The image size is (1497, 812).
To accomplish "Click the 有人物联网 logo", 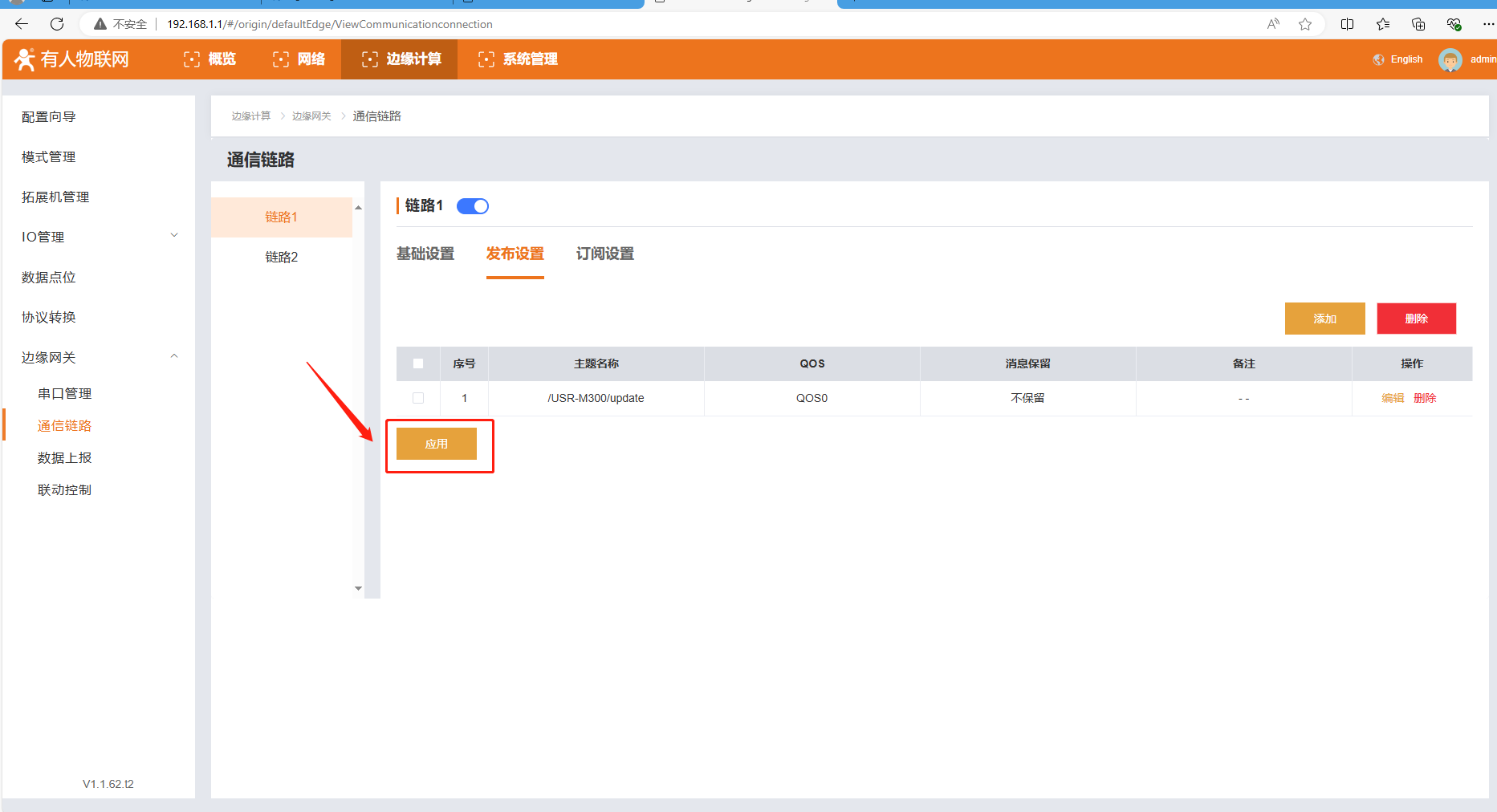I will coord(72,59).
